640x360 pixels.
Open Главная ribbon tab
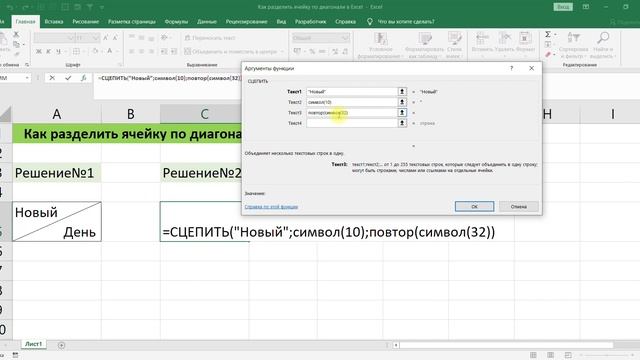(x=26, y=22)
